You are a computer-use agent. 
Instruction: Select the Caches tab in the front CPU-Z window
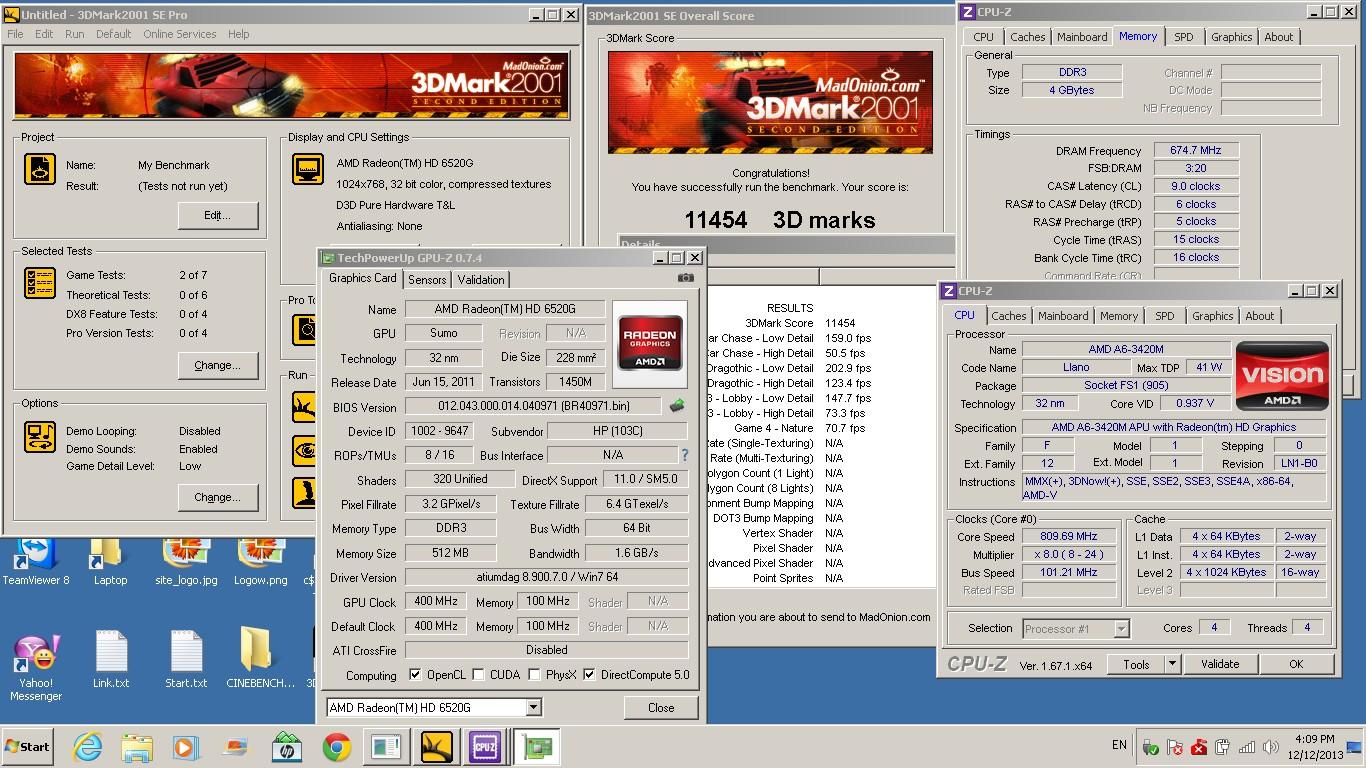click(1008, 316)
